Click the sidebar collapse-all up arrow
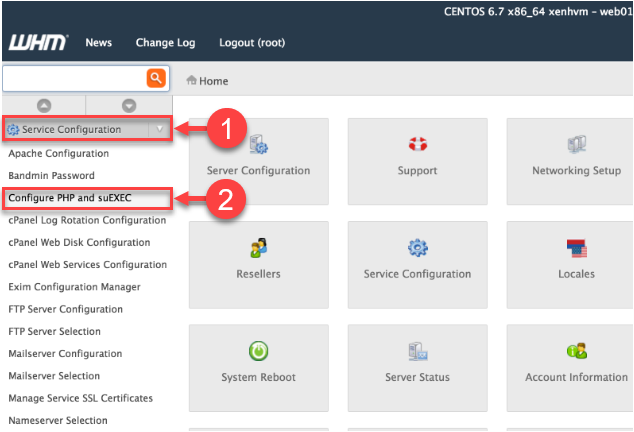 pyautogui.click(x=44, y=105)
